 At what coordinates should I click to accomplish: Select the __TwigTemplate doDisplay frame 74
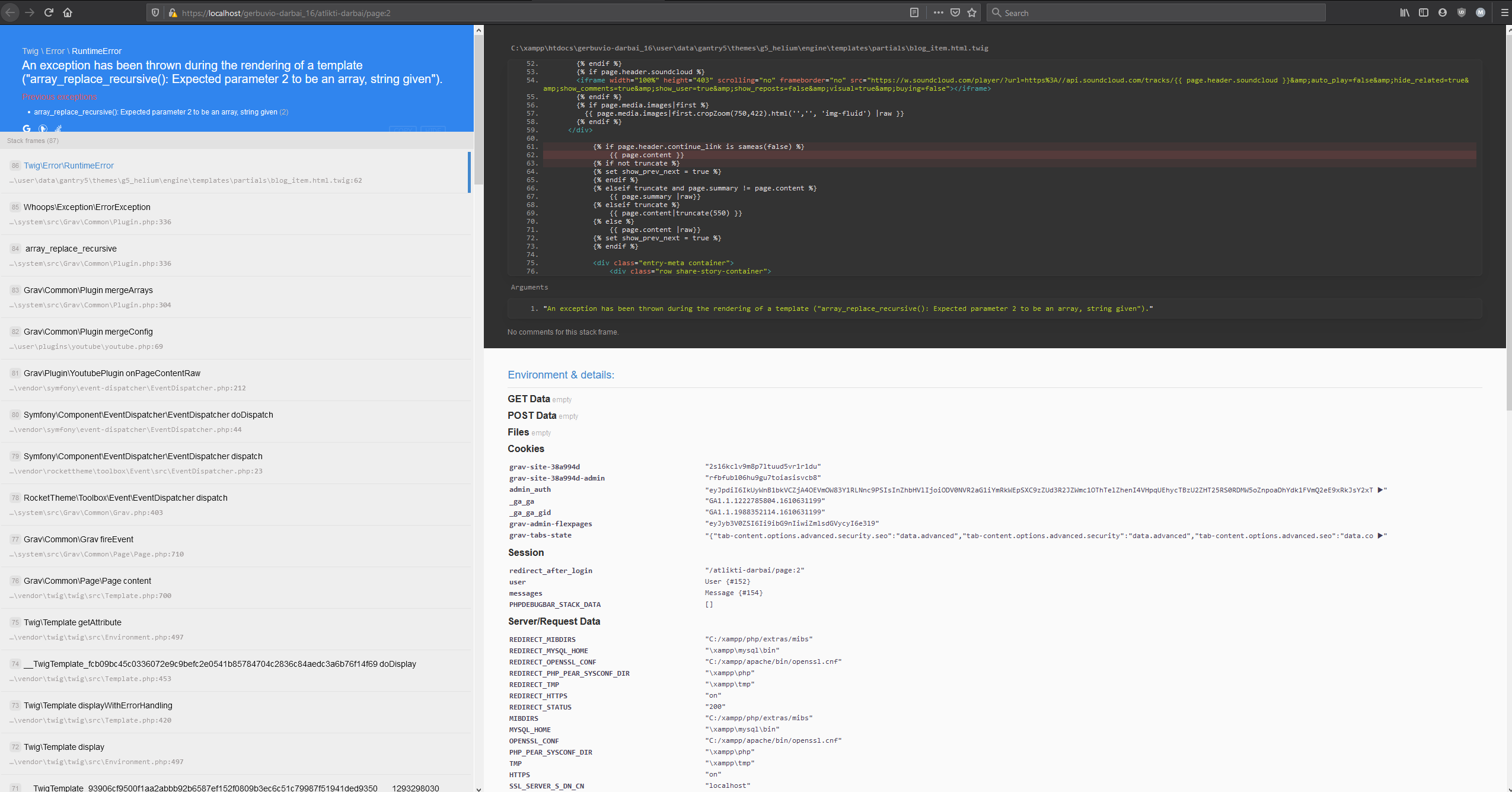click(x=235, y=670)
